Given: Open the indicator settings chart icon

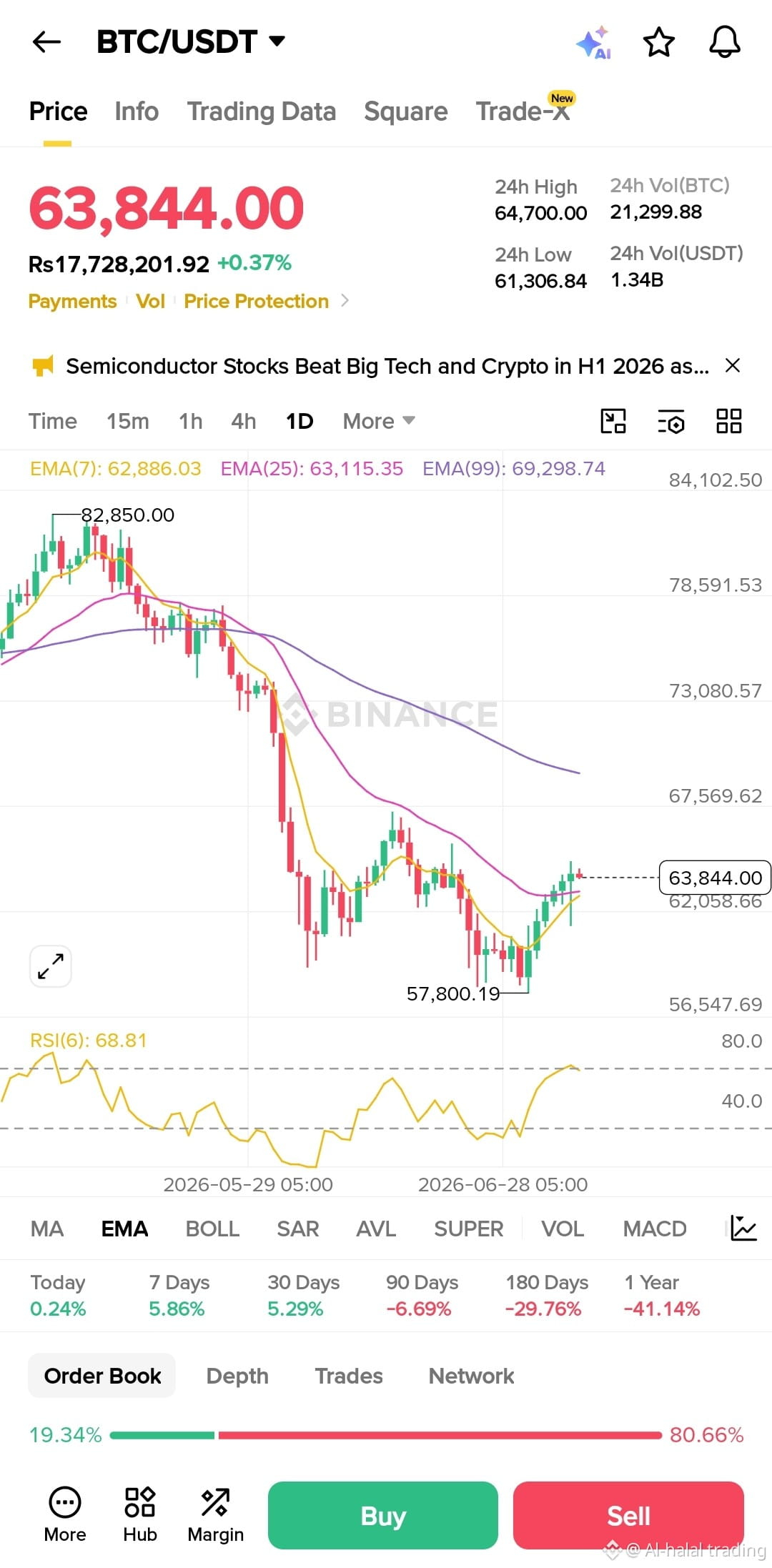Looking at the screenshot, I should point(744,1229).
